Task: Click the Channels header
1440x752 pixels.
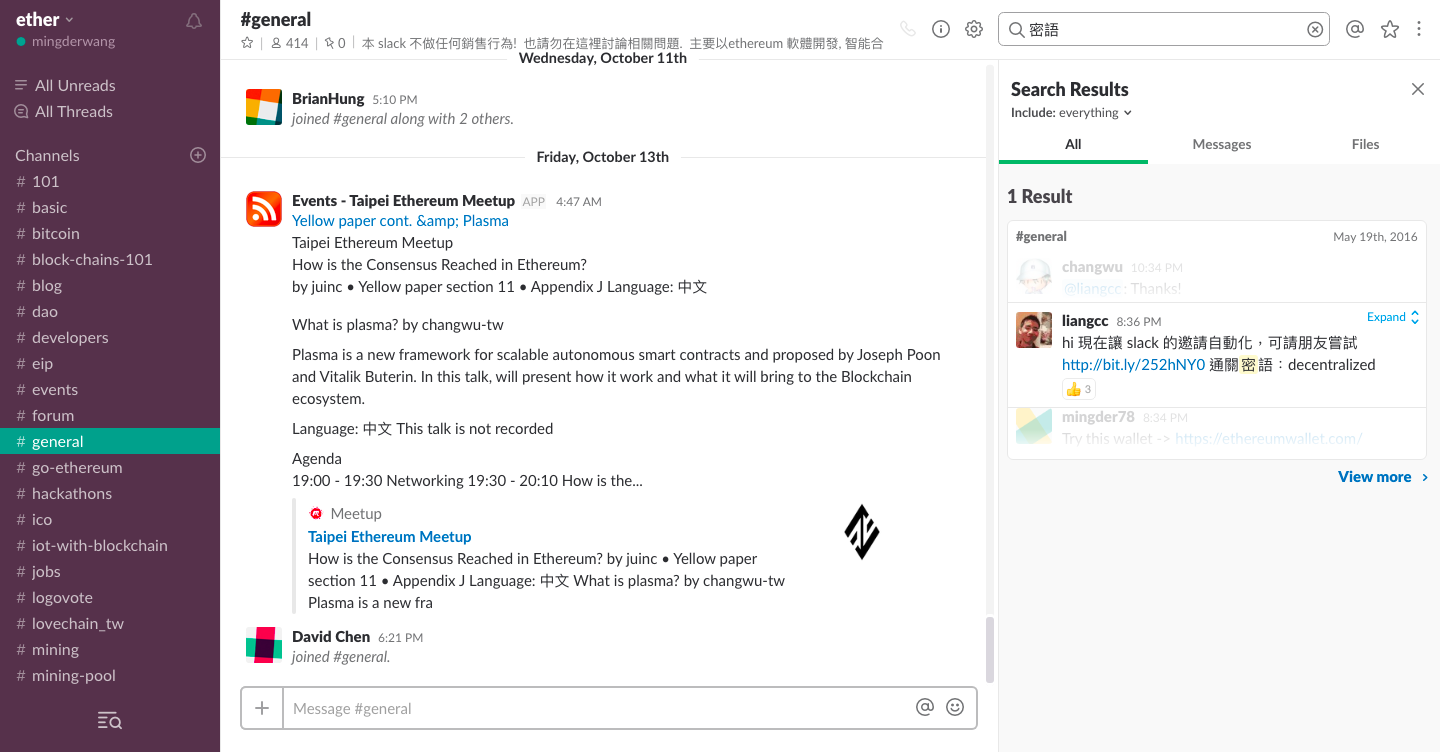Action: click(47, 155)
